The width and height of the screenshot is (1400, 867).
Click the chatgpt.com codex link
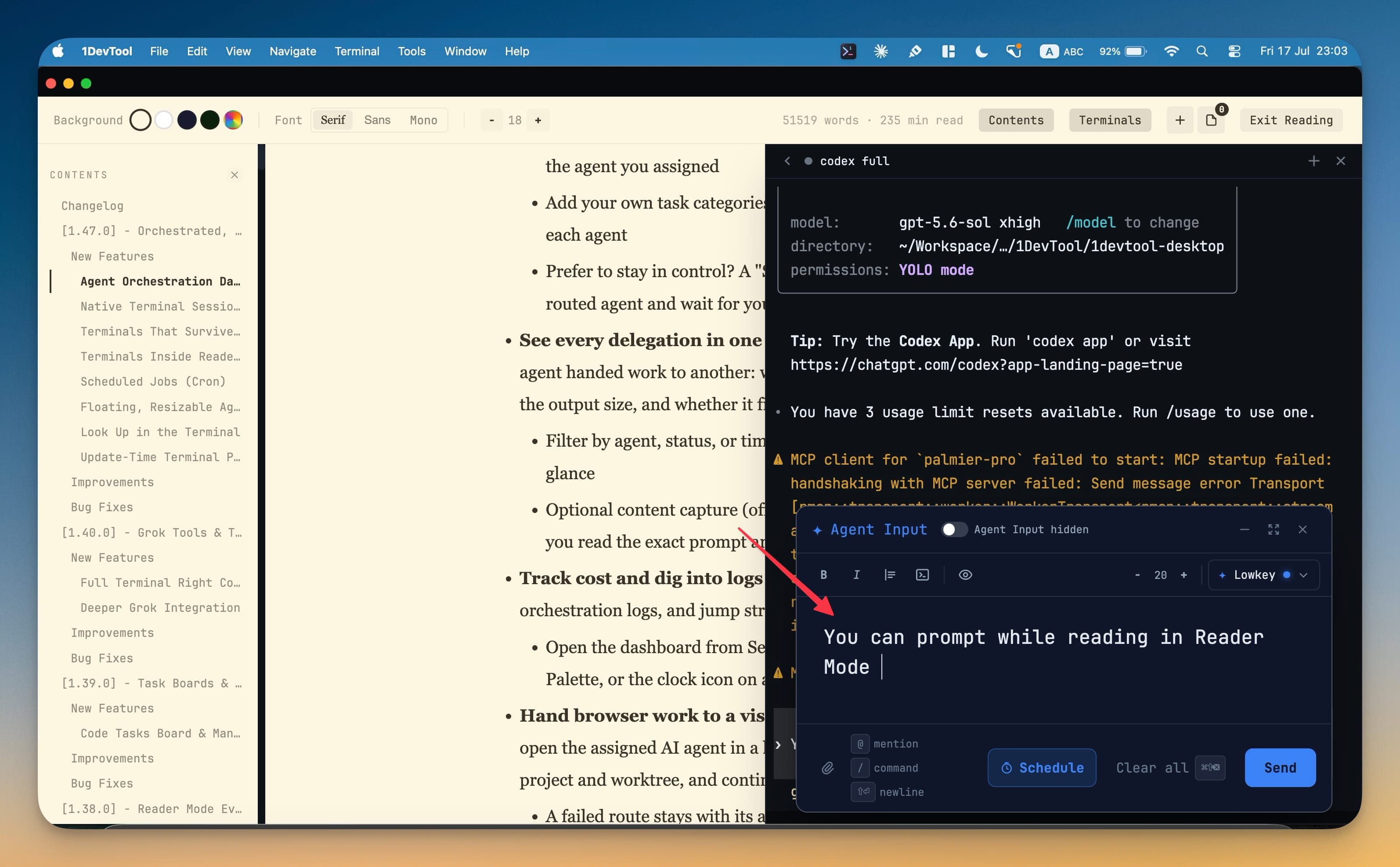[985, 365]
